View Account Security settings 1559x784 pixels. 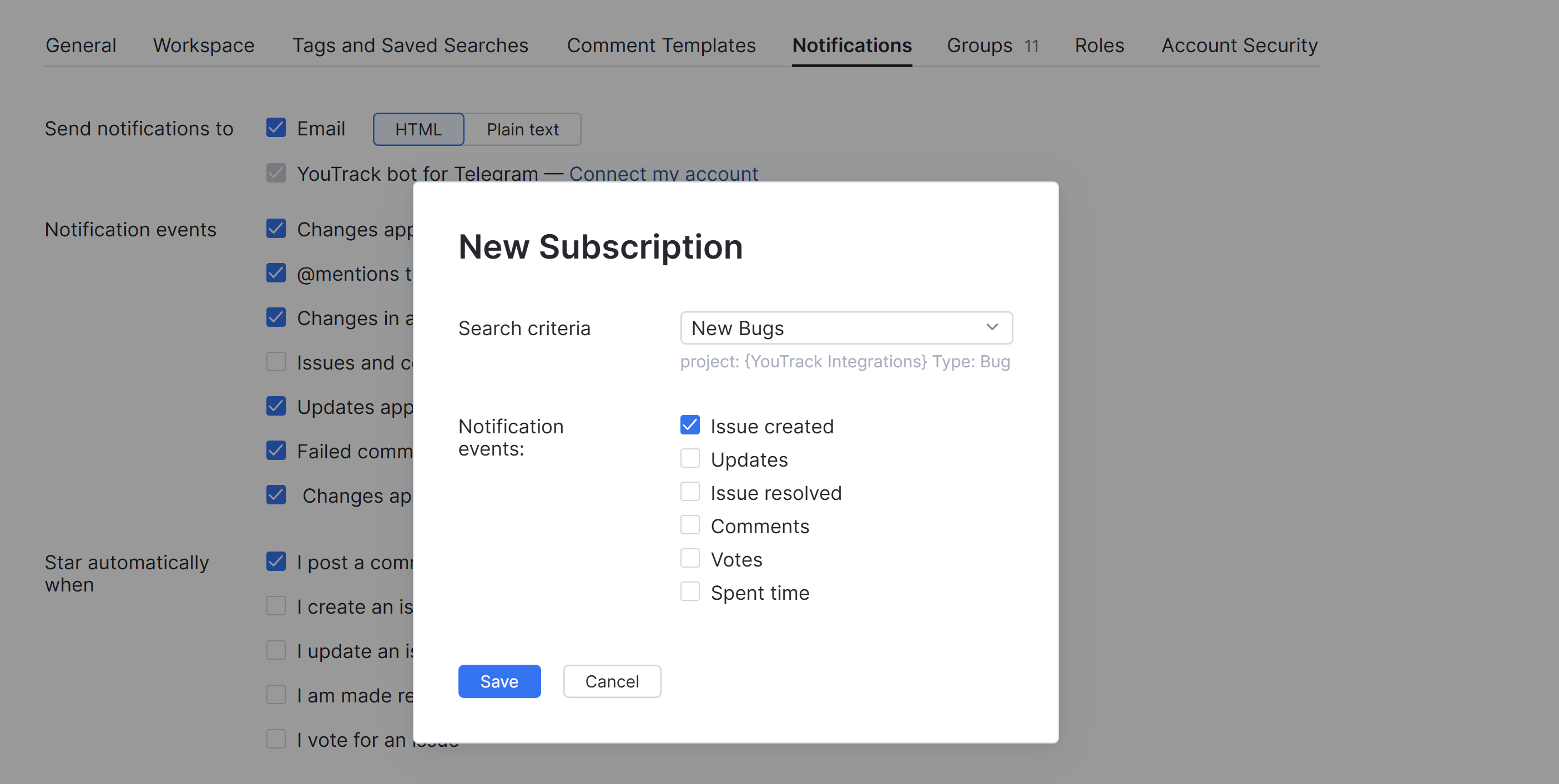pyautogui.click(x=1239, y=45)
